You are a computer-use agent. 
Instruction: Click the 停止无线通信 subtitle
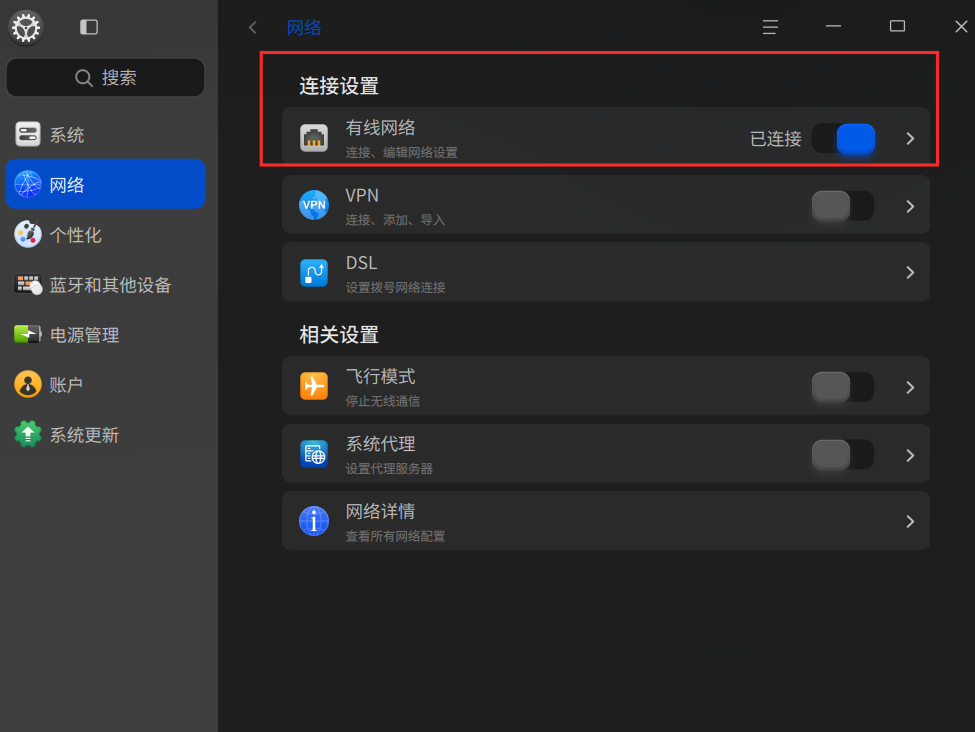coord(383,401)
